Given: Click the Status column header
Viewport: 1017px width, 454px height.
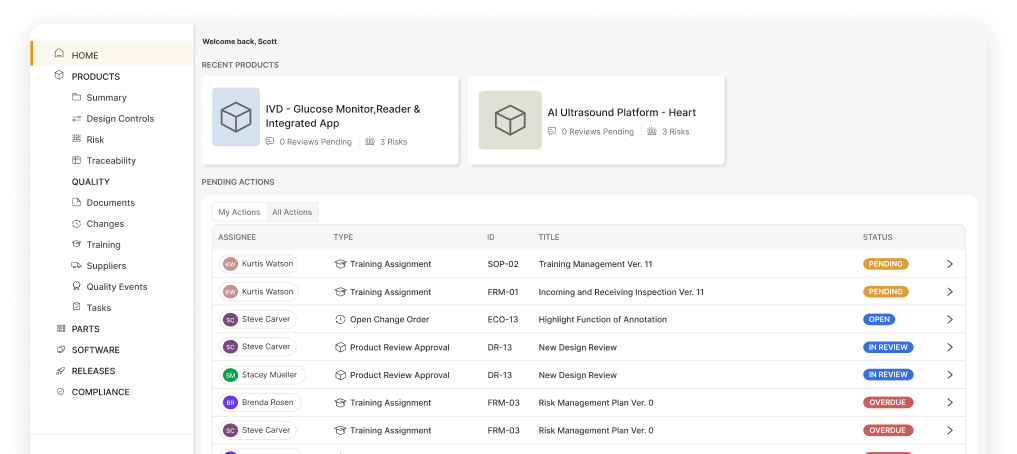Looking at the screenshot, I should [x=877, y=237].
